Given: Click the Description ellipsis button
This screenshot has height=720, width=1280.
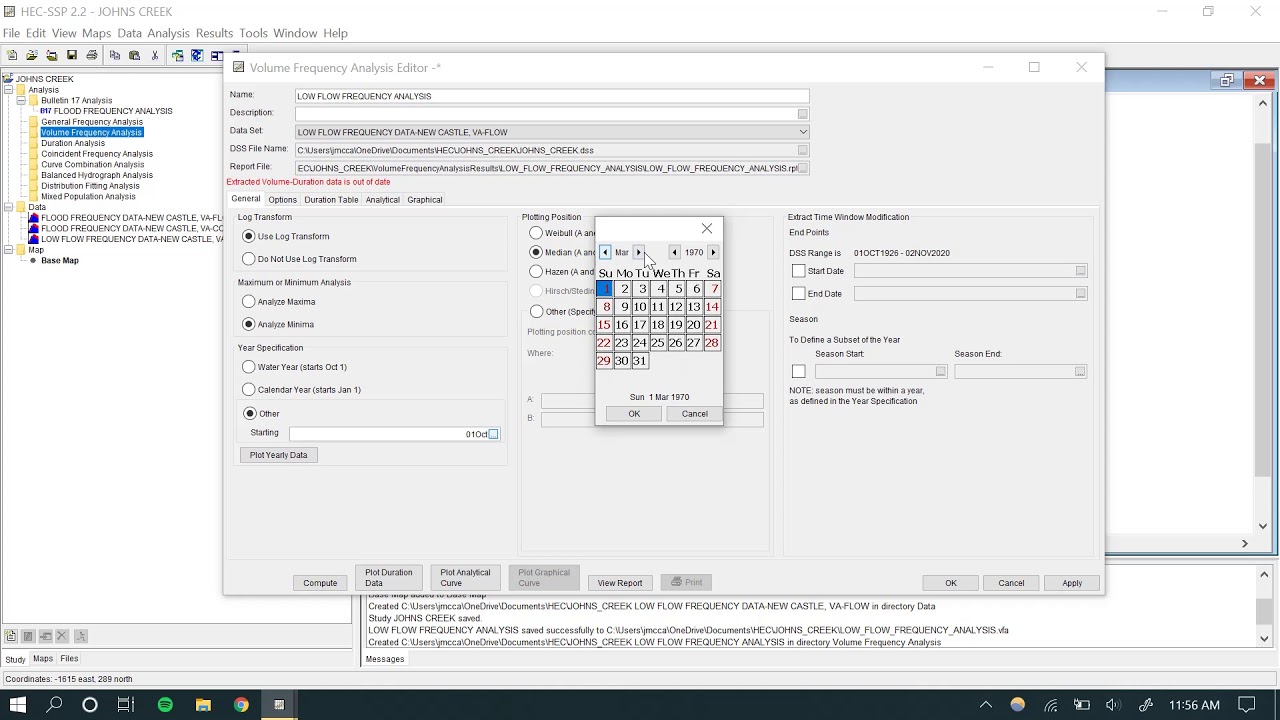Looking at the screenshot, I should 802,114.
